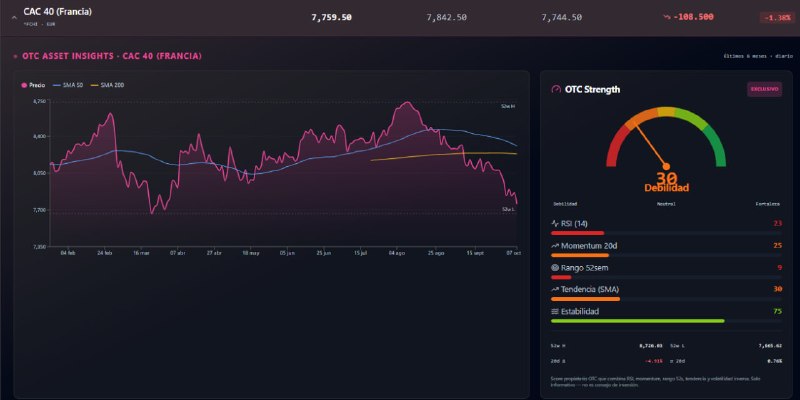The width and height of the screenshot is (800, 400).
Task: Select the high value 7,842.50
Action: pos(446,17)
